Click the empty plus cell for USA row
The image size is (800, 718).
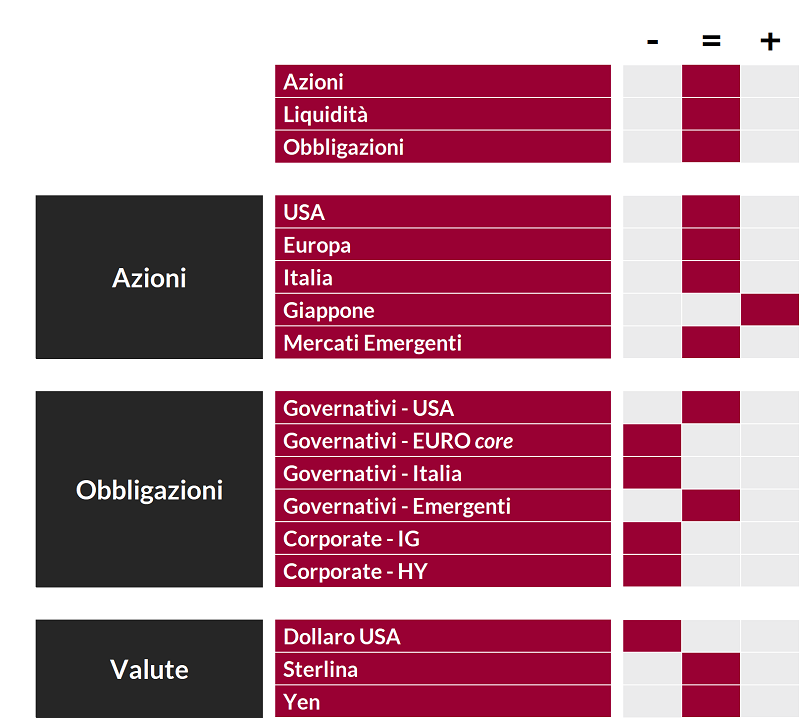coord(770,212)
